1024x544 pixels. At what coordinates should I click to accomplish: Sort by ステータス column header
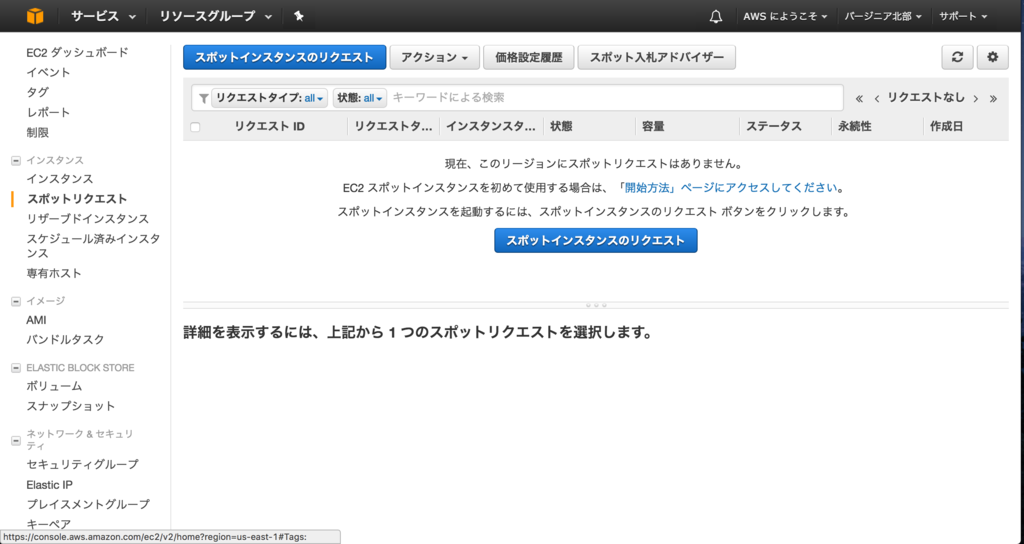tap(774, 127)
